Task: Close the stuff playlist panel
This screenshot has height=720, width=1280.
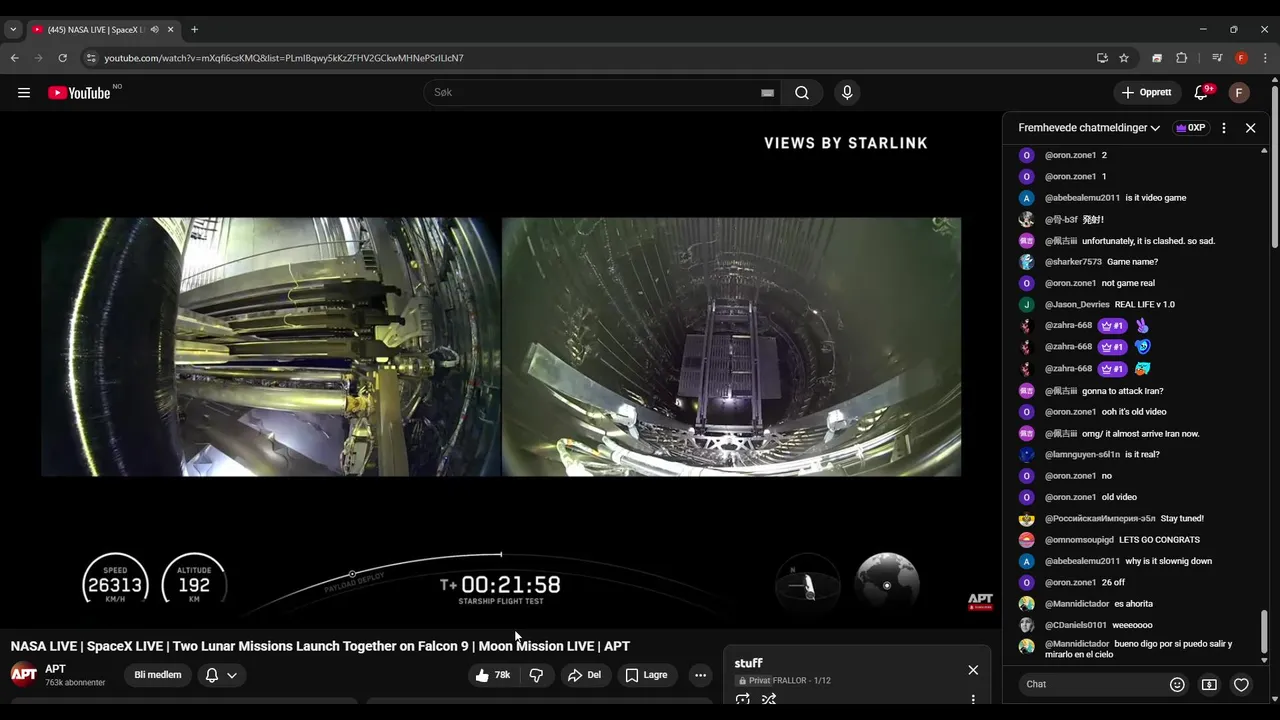Action: point(973,670)
